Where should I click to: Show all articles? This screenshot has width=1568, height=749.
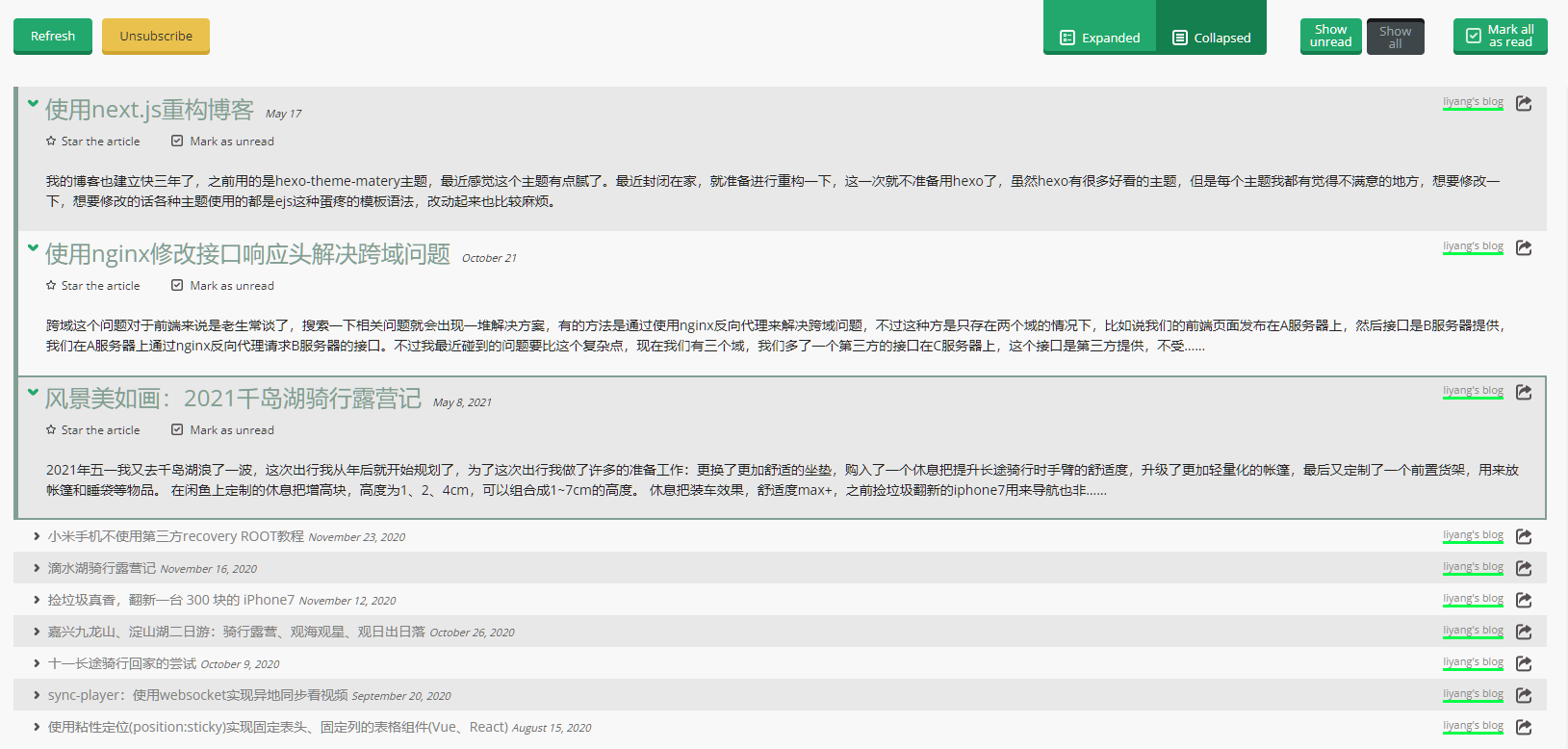tap(1395, 37)
